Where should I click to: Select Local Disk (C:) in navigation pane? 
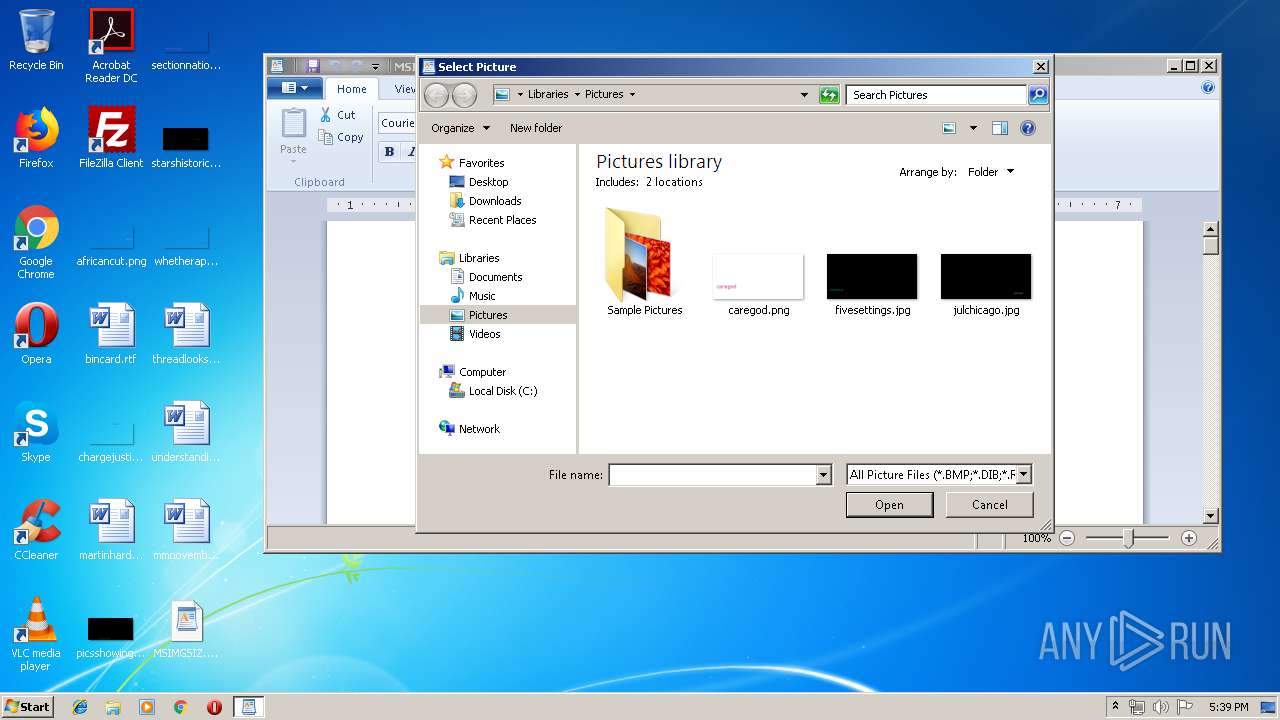[x=502, y=391]
